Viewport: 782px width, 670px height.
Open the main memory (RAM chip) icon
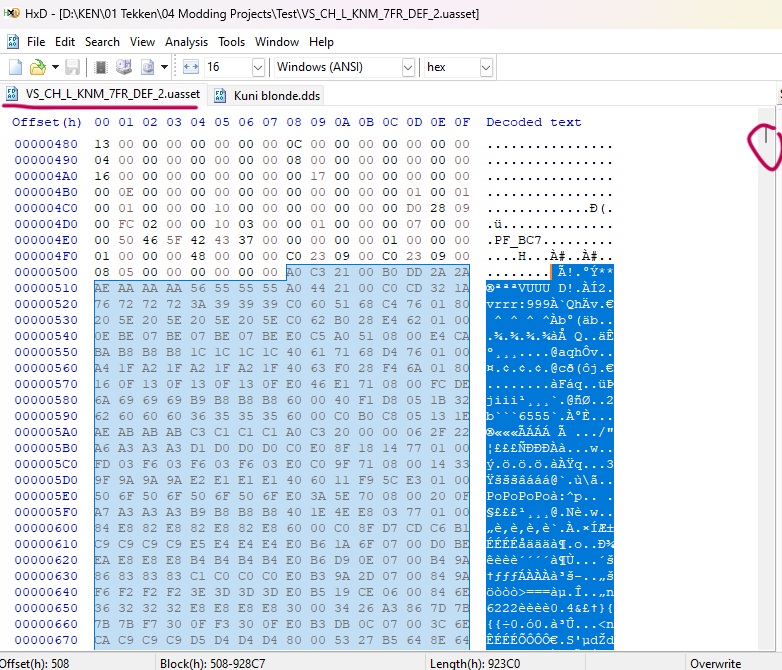click(x=101, y=67)
